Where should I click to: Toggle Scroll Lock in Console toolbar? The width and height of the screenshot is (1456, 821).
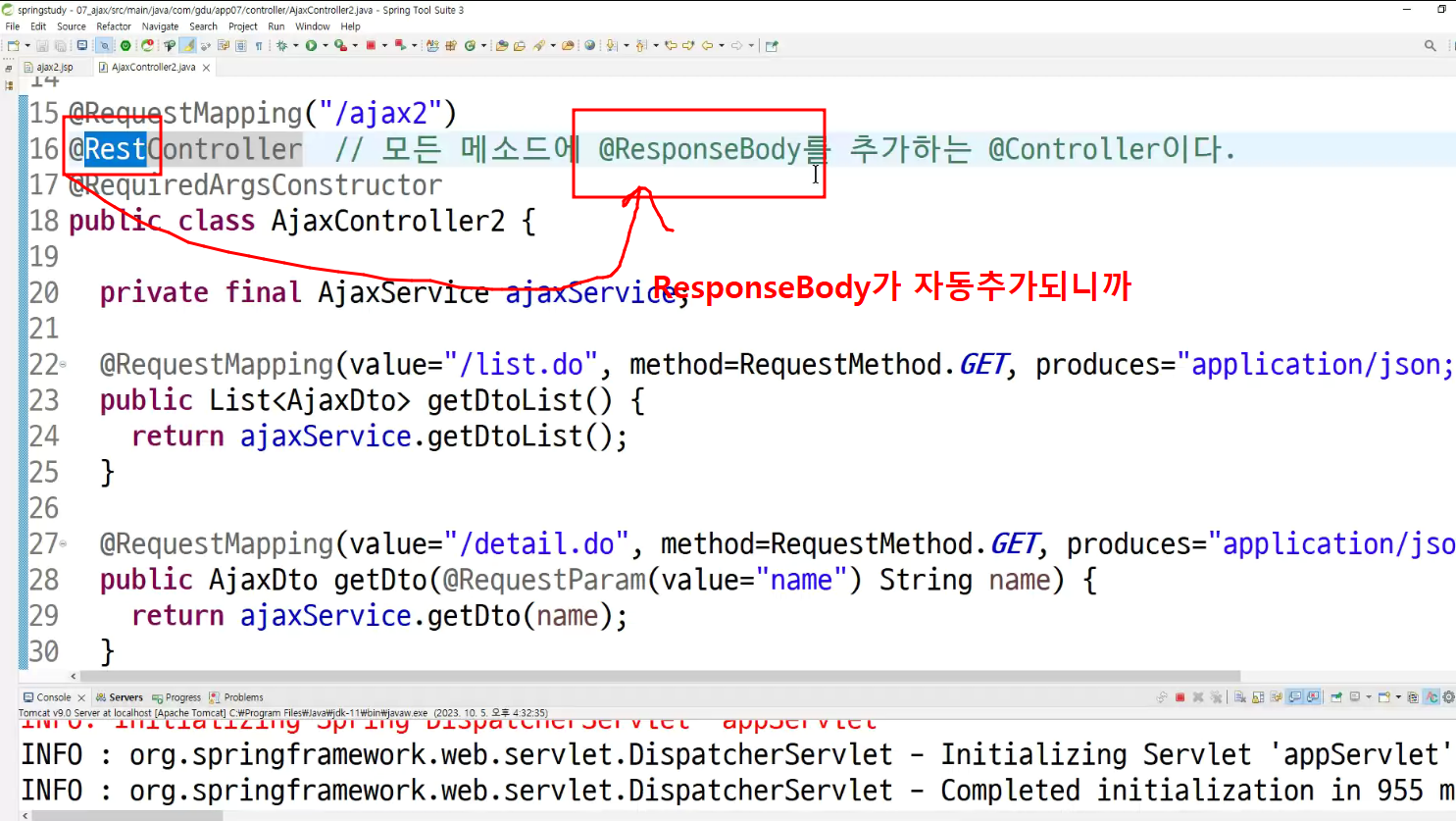click(x=1258, y=697)
